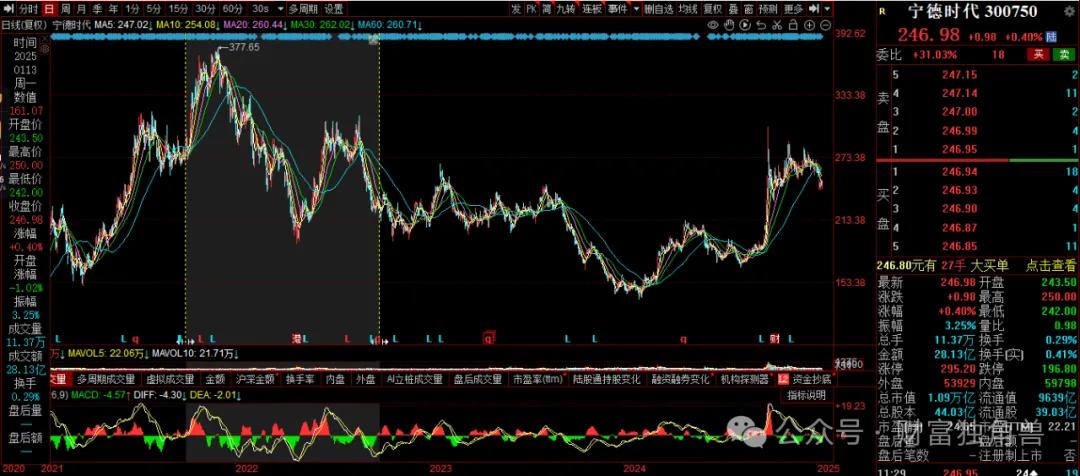Open the dropdown arrow after 30s
This screenshot has width=1080, height=476.
point(280,9)
